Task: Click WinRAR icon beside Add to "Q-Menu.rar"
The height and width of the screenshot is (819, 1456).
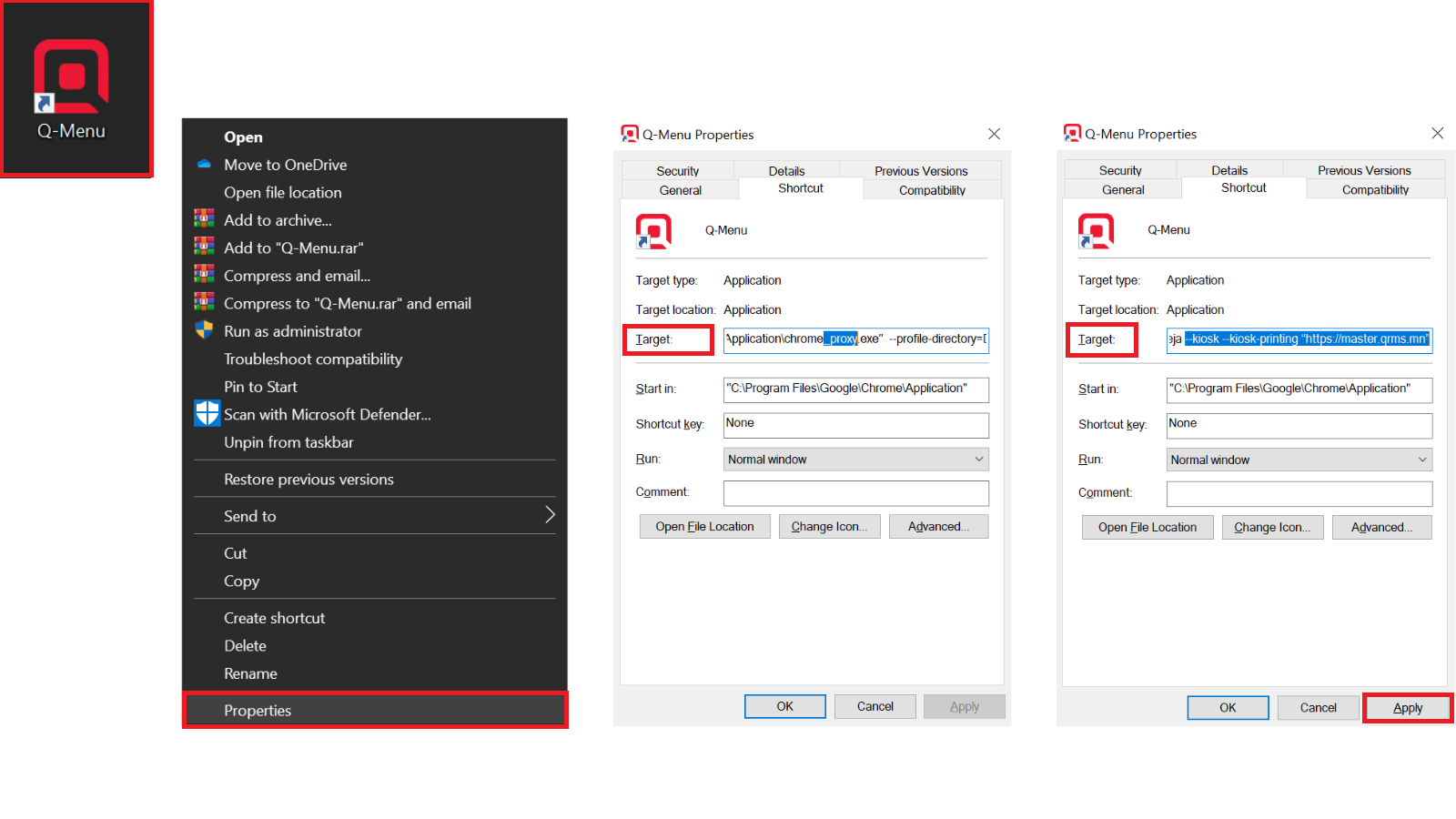Action: pyautogui.click(x=205, y=248)
